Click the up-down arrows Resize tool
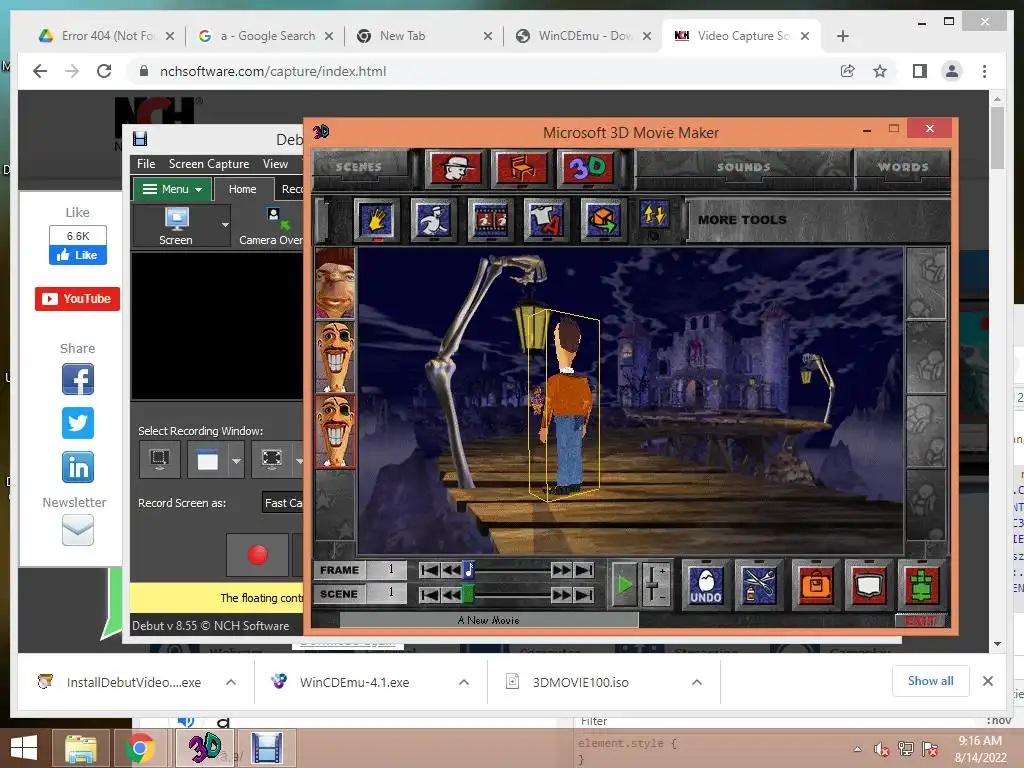 tap(654, 214)
